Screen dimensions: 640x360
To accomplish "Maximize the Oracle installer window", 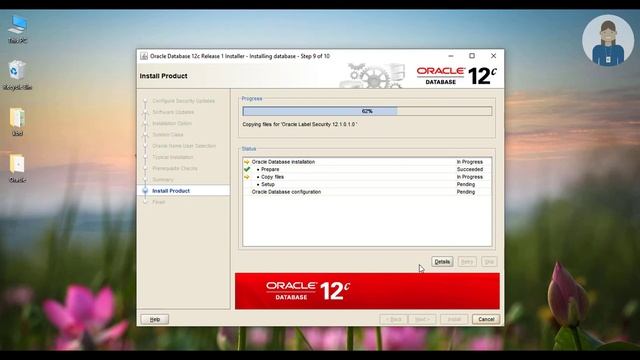I will (472, 56).
